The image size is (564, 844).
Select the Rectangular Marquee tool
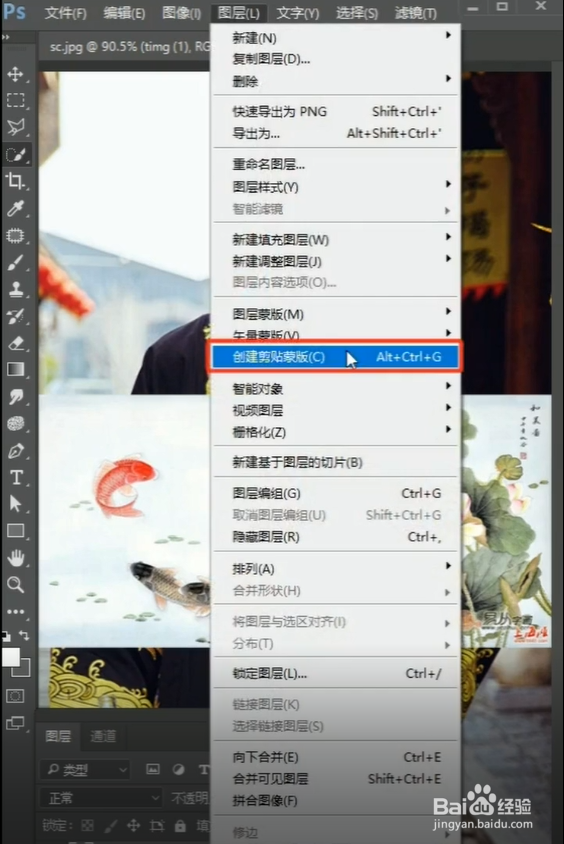[15, 101]
